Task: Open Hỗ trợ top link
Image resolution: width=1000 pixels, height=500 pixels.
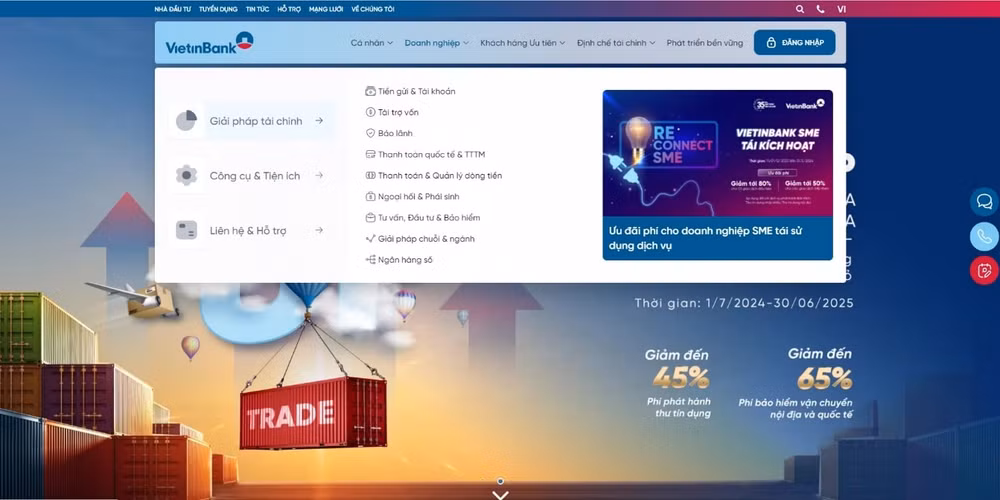Action: [x=289, y=9]
